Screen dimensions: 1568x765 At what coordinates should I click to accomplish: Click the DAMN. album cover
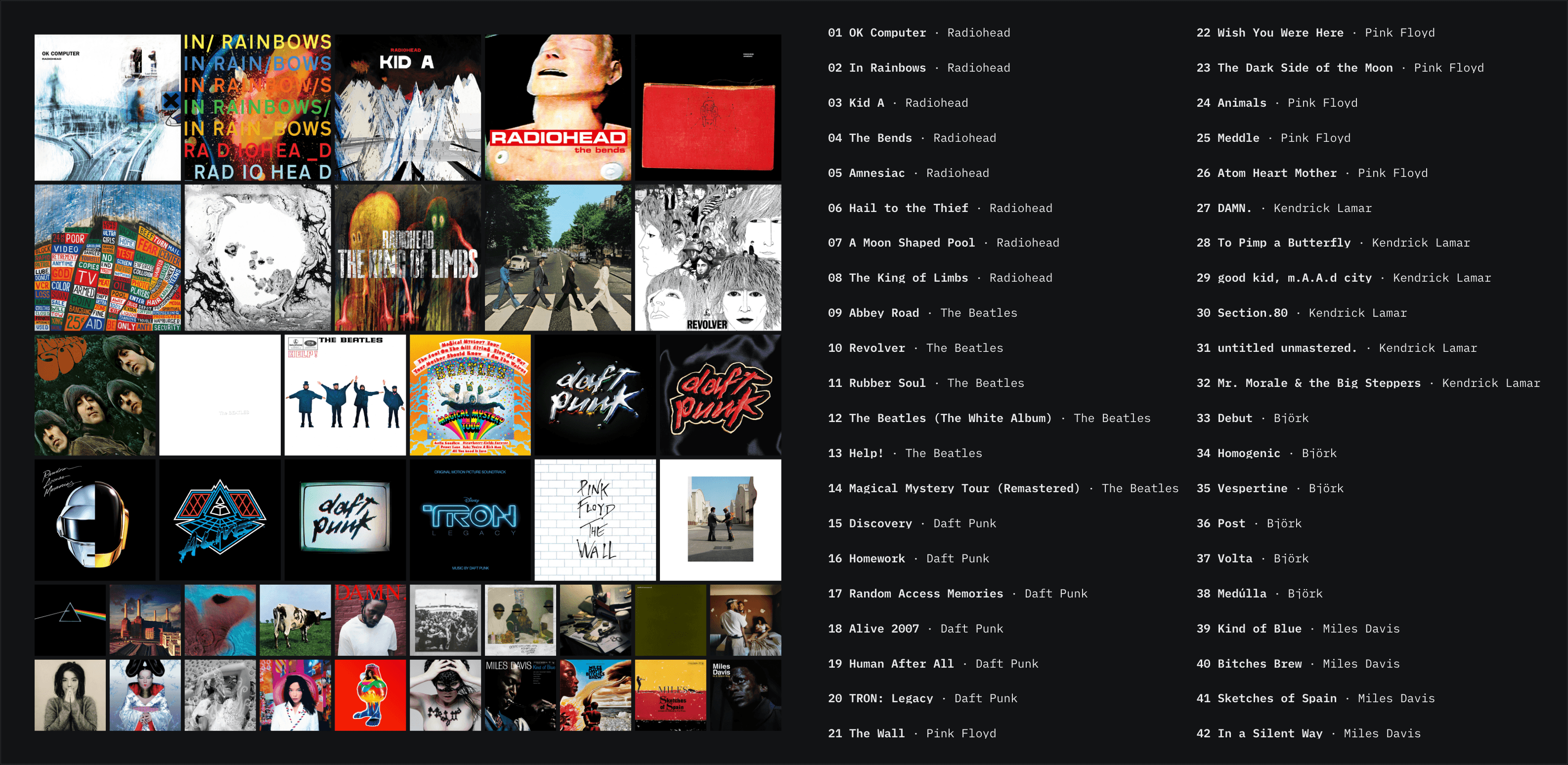370,620
